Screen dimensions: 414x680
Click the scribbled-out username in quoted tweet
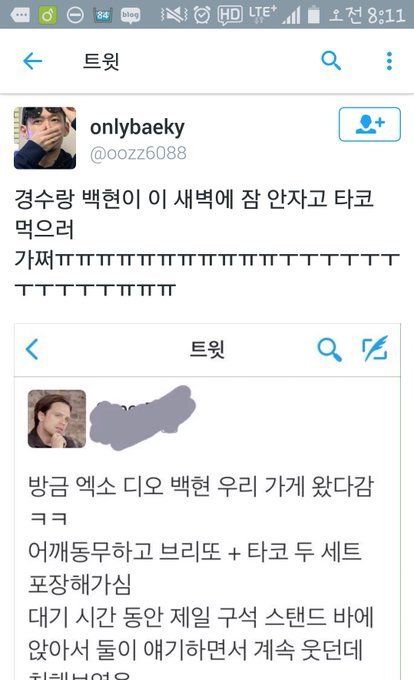click(x=142, y=417)
